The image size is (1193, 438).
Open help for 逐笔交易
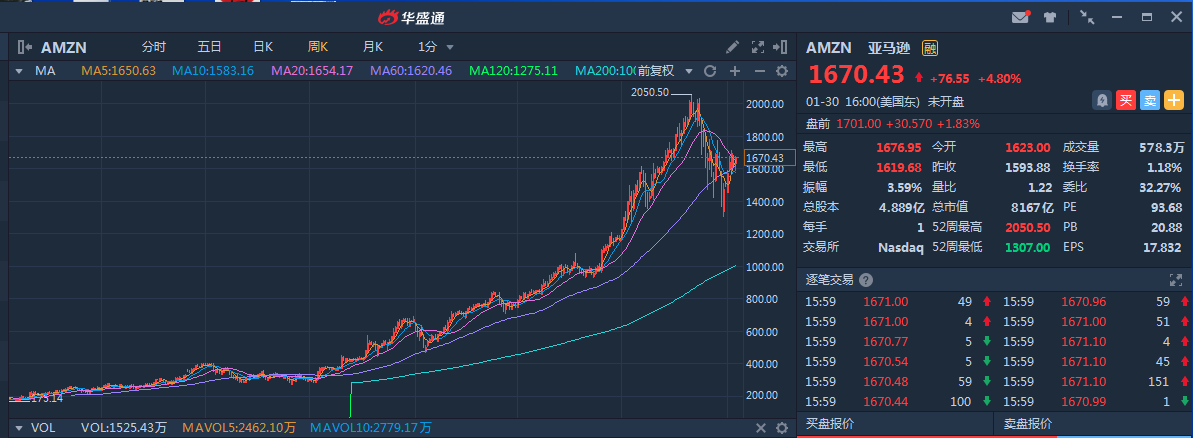tap(865, 280)
